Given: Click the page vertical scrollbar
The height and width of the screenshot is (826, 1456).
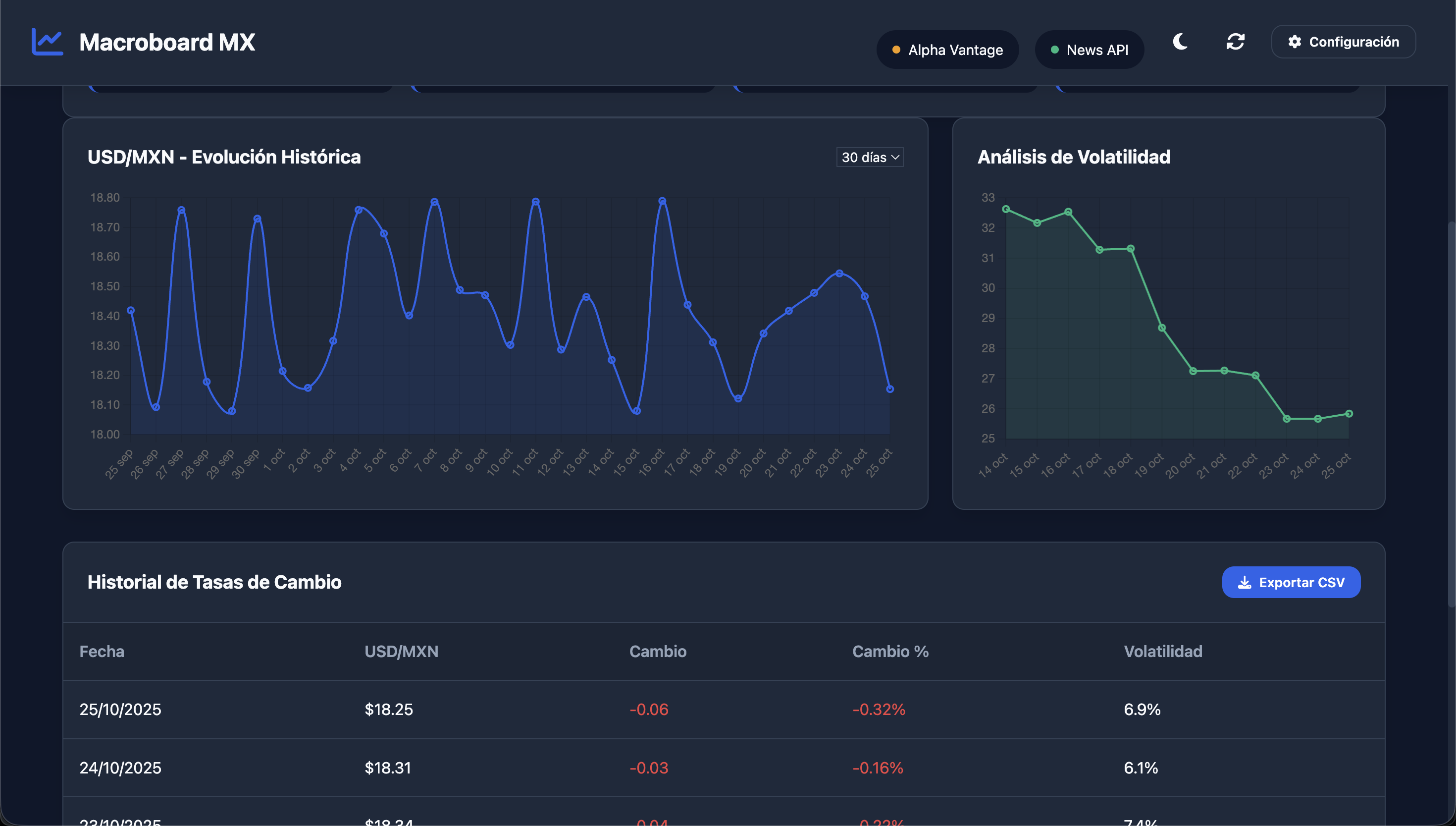Looking at the screenshot, I should (1452, 414).
